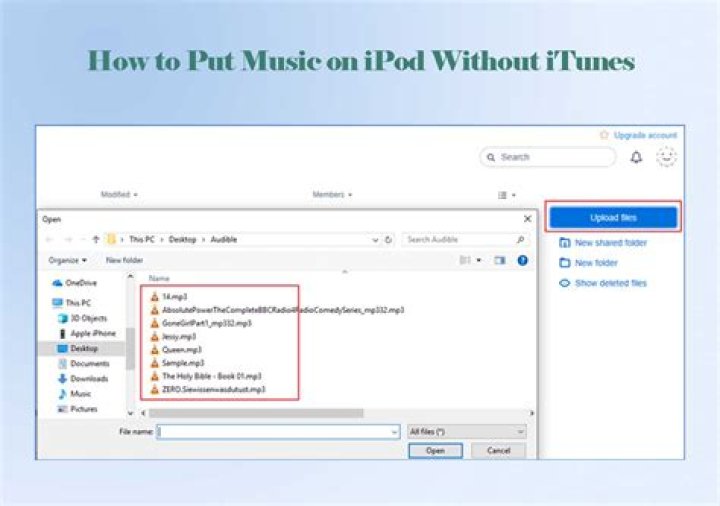
Task: Click the Upgrade account link
Action: pos(645,135)
